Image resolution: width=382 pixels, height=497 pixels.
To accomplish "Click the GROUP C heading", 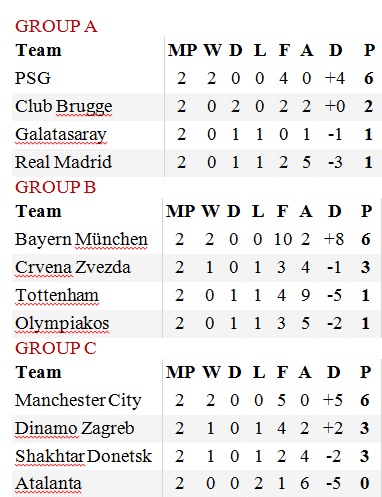I will [55, 348].
